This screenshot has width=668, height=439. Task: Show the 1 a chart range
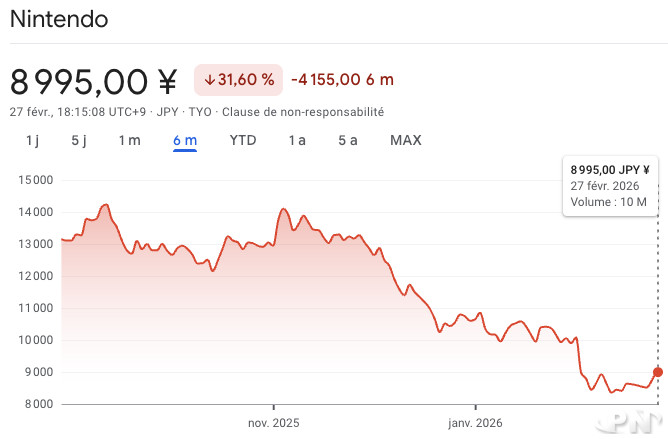click(297, 140)
